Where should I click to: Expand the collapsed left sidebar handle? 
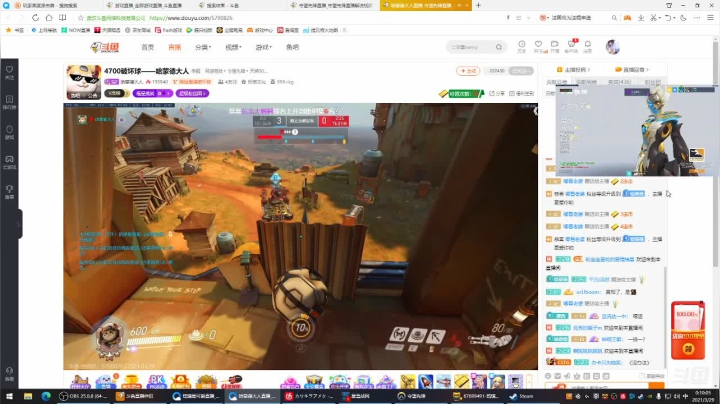(19, 224)
